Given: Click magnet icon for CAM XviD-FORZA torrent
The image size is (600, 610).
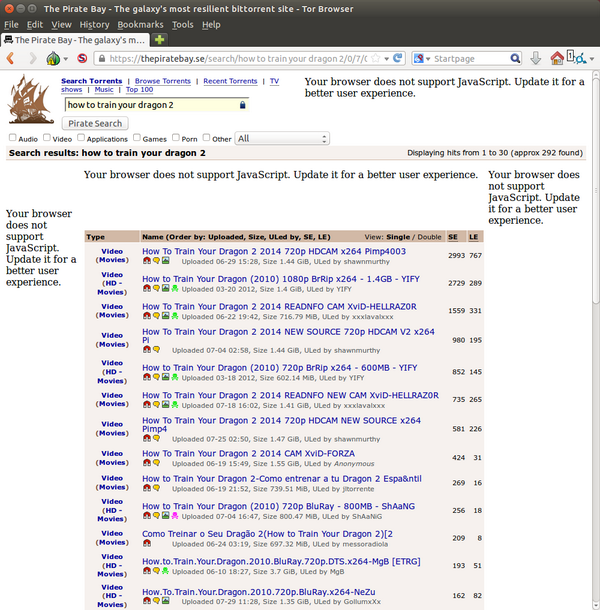Looking at the screenshot, I should [147, 463].
